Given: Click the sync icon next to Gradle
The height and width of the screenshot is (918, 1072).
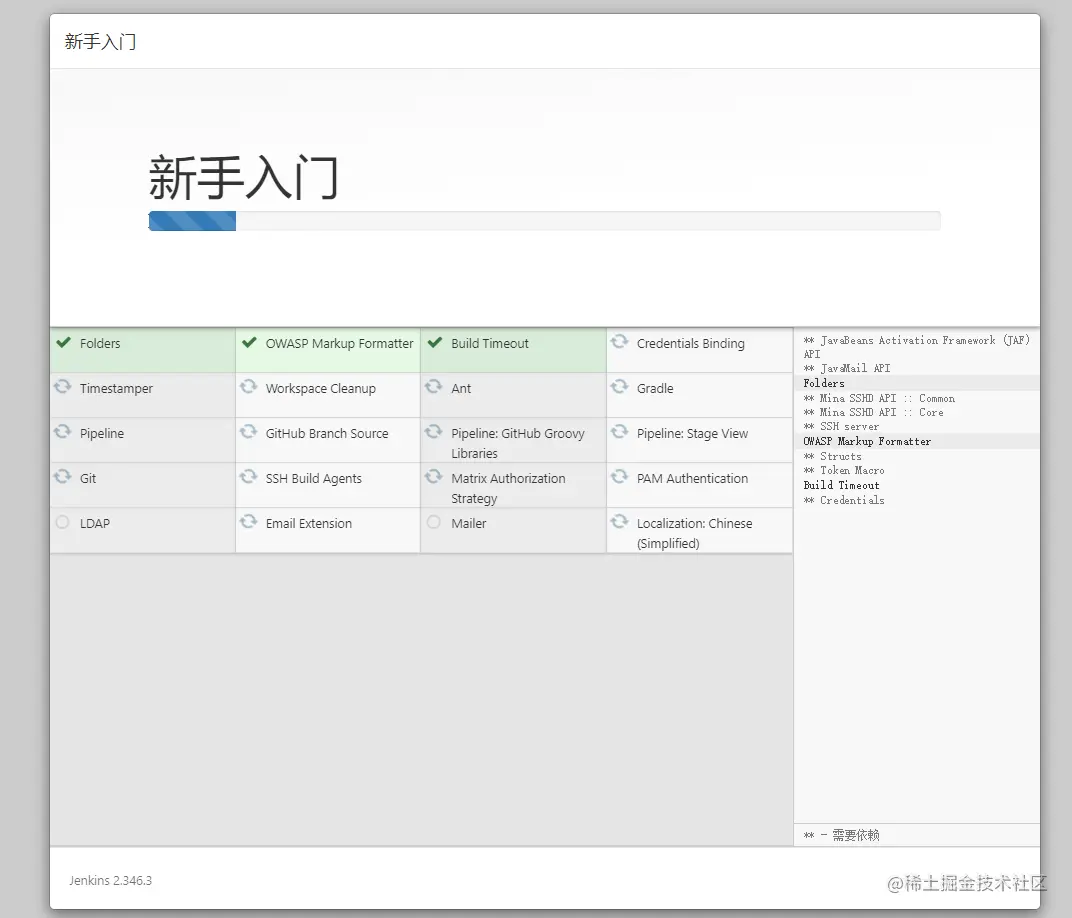Looking at the screenshot, I should [x=619, y=387].
